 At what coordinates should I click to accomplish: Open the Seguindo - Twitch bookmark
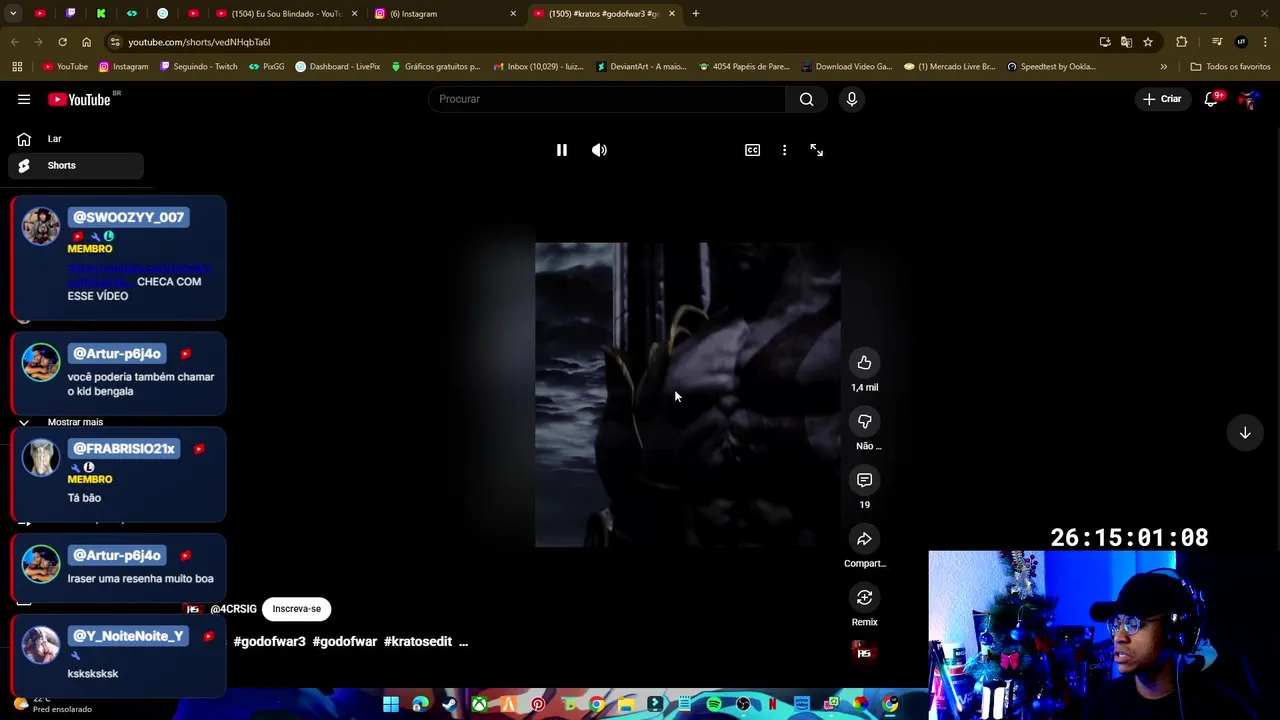[x=198, y=67]
